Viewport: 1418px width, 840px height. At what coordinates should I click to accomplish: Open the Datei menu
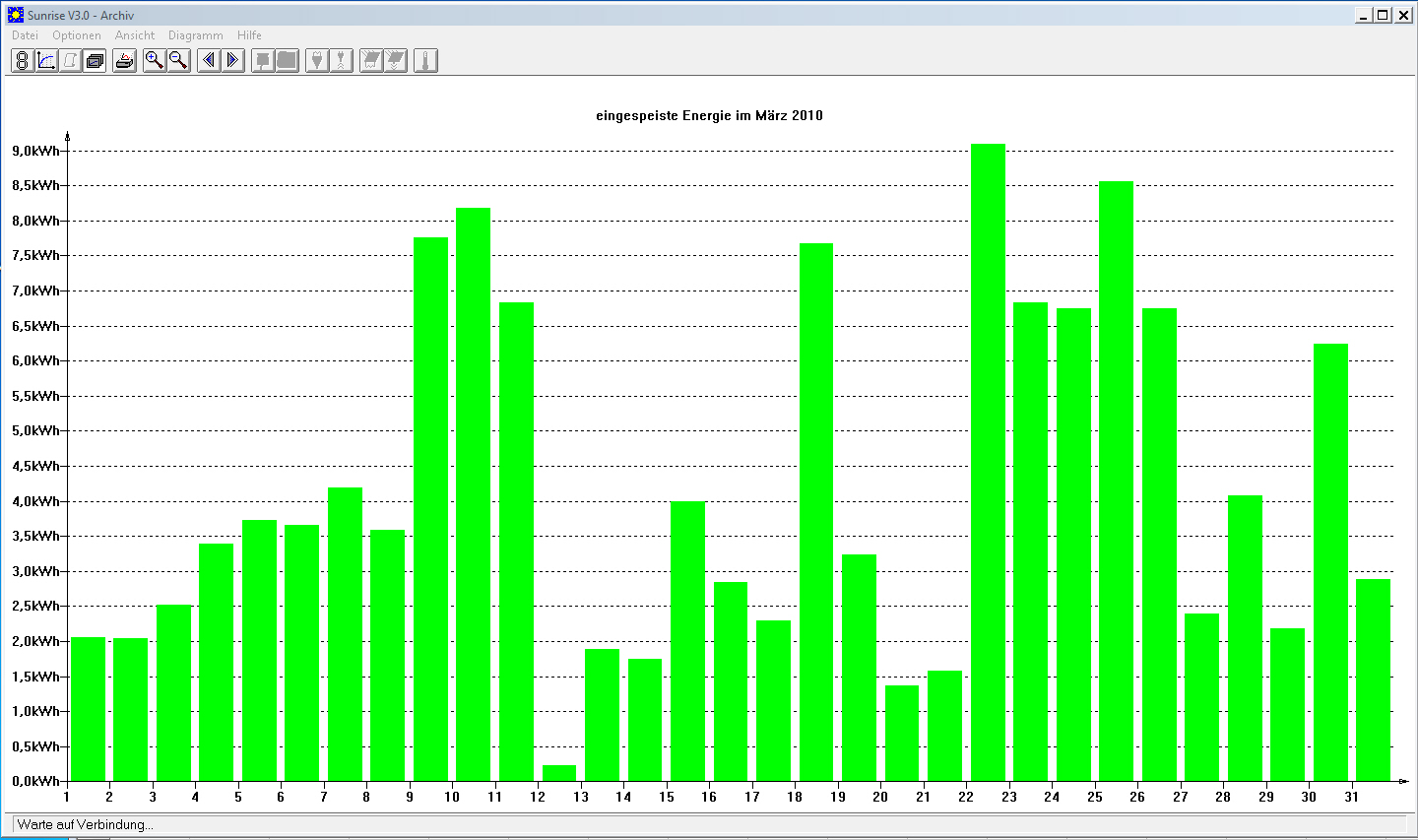[x=25, y=35]
